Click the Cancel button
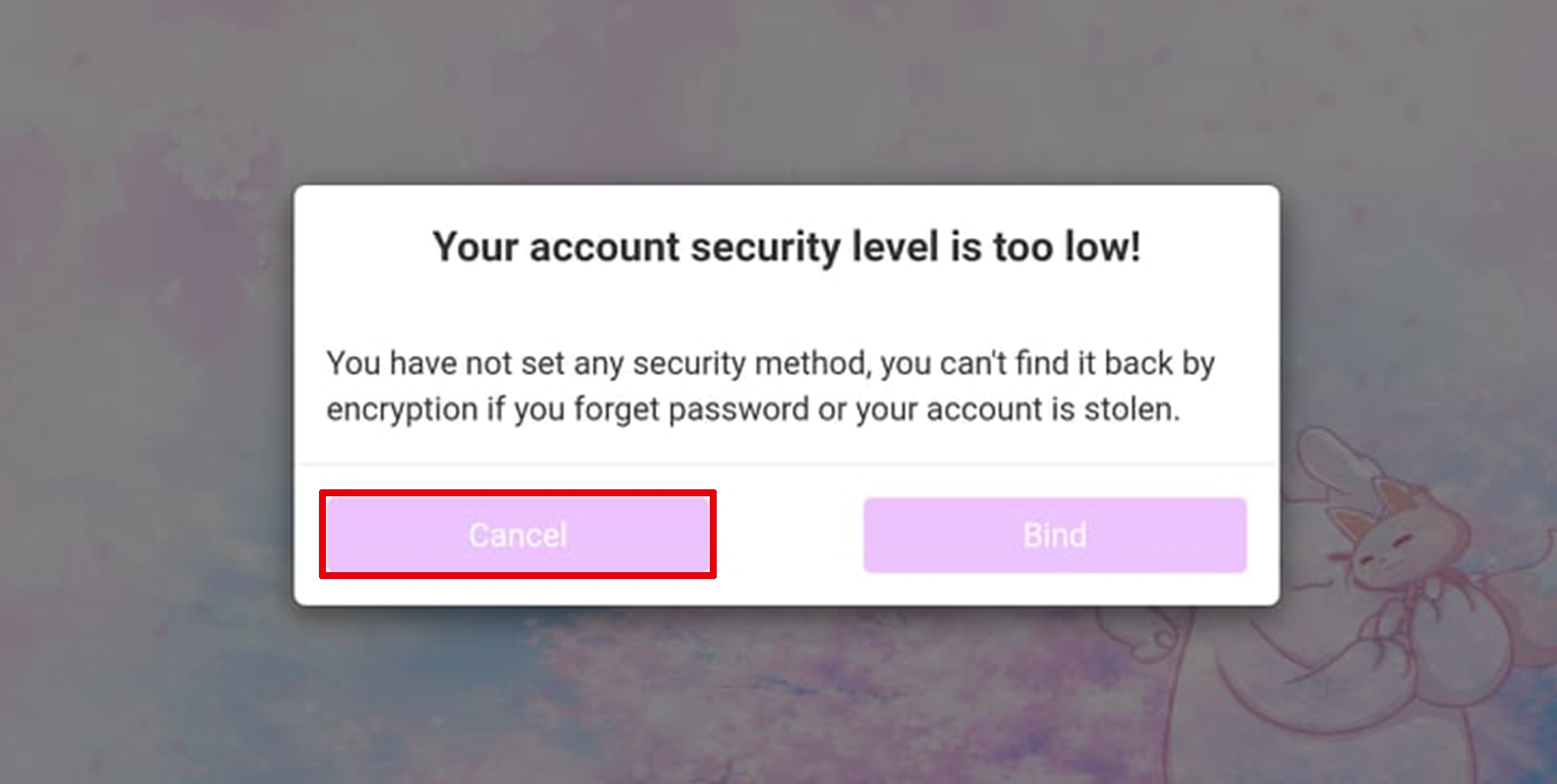The height and width of the screenshot is (784, 1557). point(518,535)
